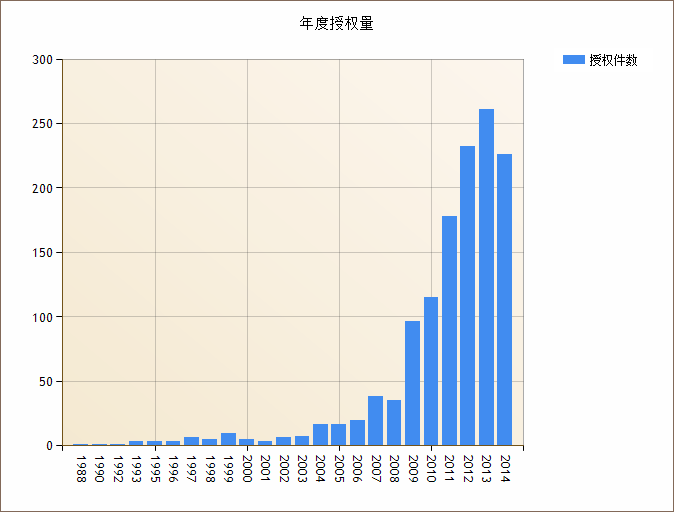Click x-axis label 1995

pos(155,469)
